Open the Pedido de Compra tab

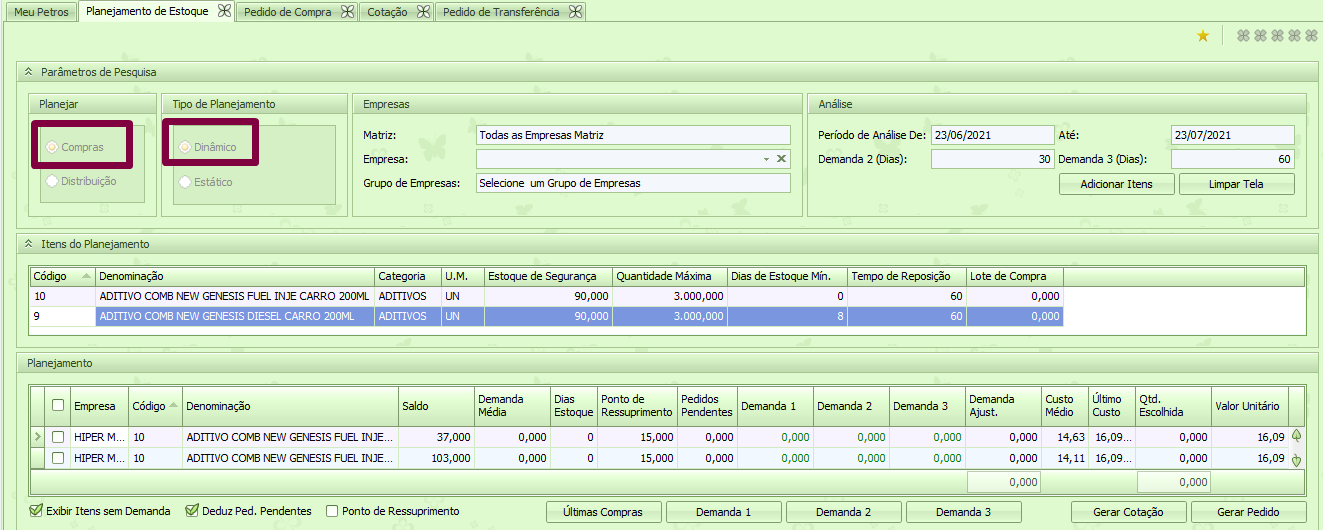(x=288, y=12)
